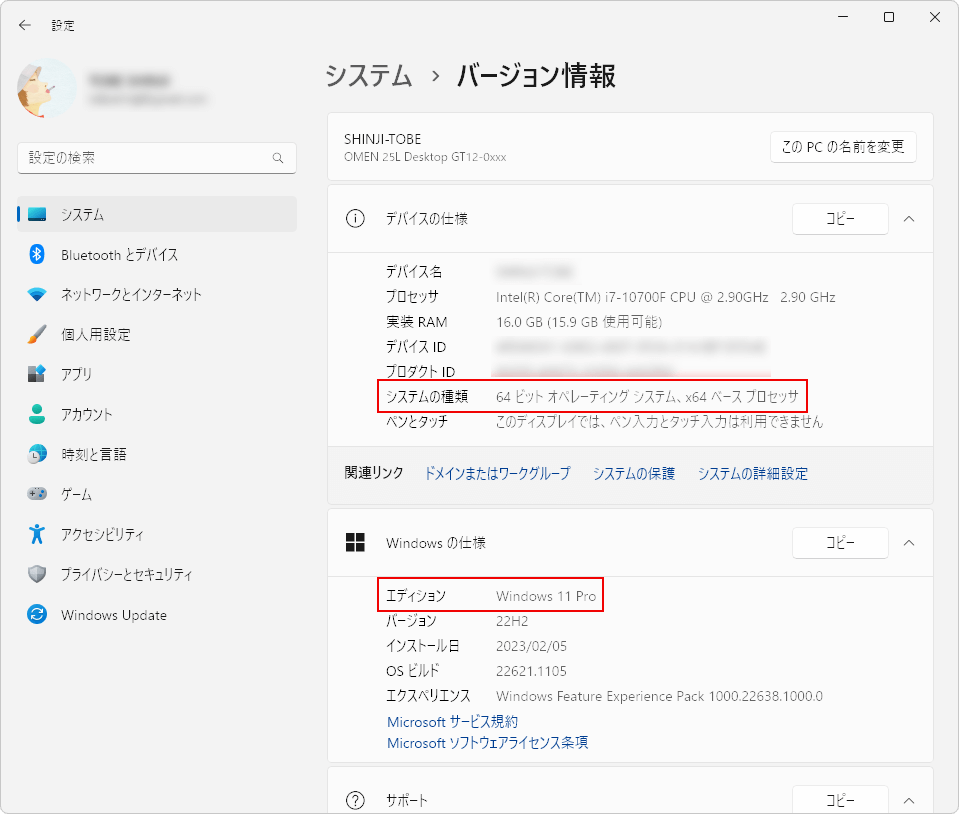Select the Windows 11 Pro edition value

click(546, 596)
